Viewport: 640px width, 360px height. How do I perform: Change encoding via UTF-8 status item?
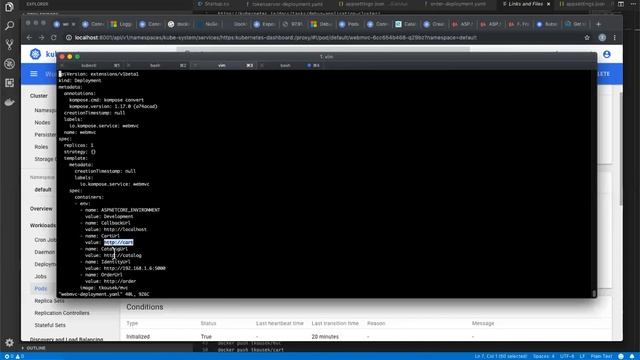(567, 356)
